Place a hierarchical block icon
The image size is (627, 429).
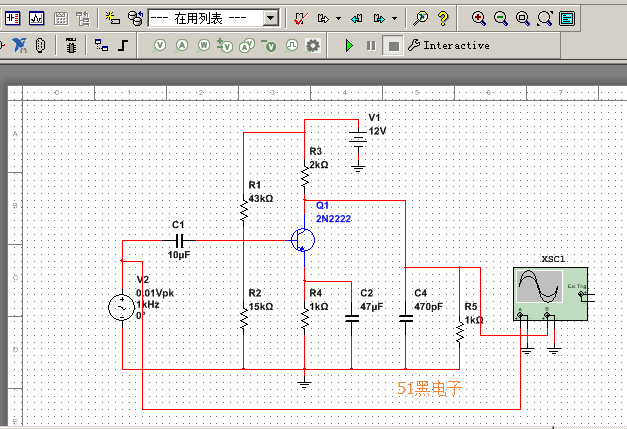pyautogui.click(x=101, y=45)
